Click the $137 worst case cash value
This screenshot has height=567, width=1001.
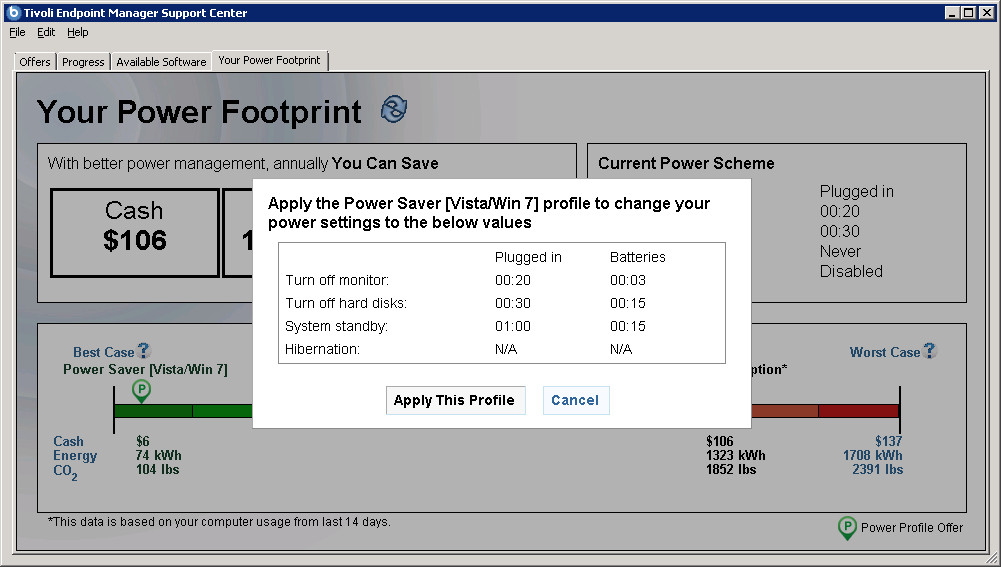tap(888, 441)
